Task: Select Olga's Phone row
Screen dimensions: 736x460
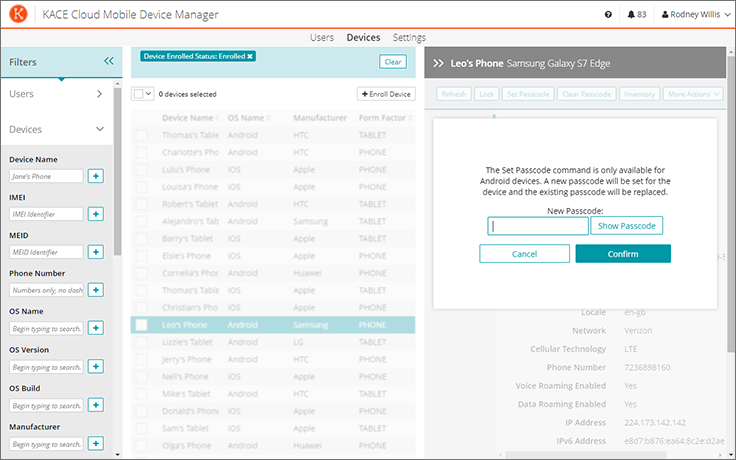Action: coord(273,445)
